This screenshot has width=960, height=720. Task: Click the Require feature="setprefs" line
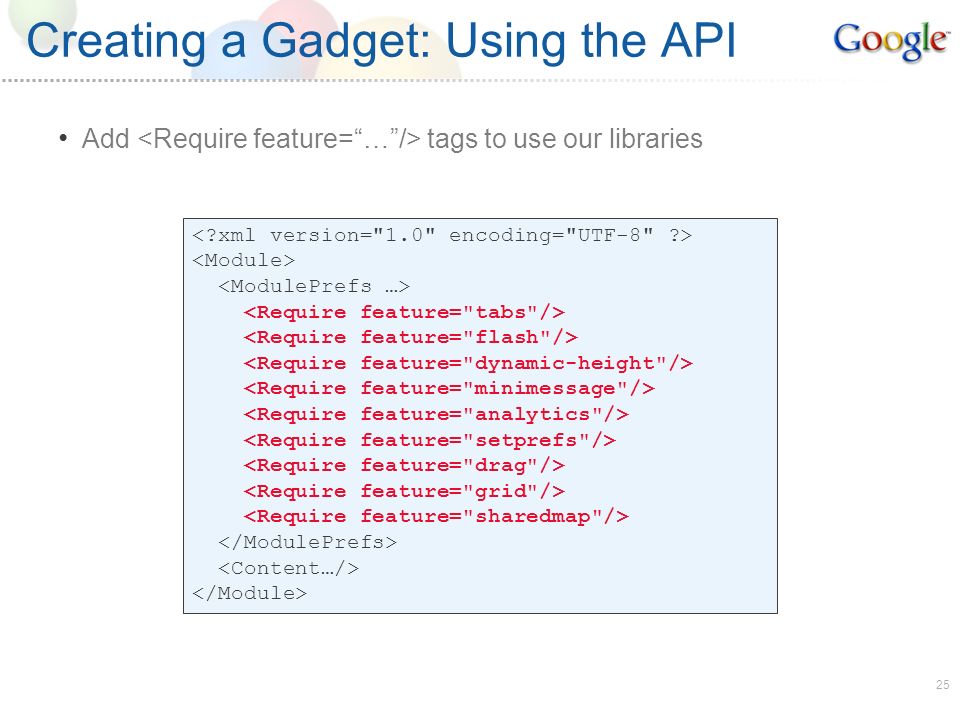430,440
